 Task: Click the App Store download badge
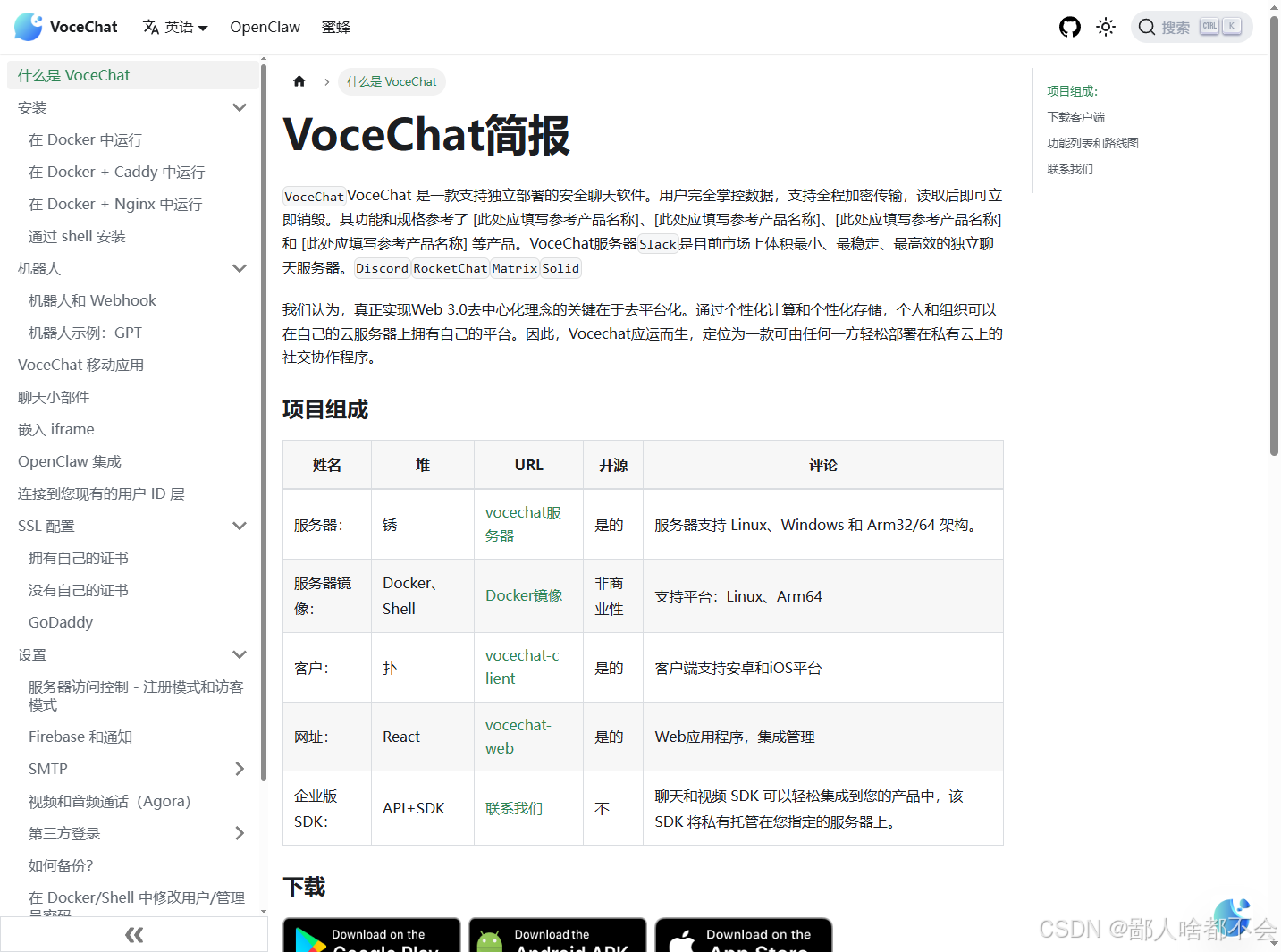click(744, 935)
